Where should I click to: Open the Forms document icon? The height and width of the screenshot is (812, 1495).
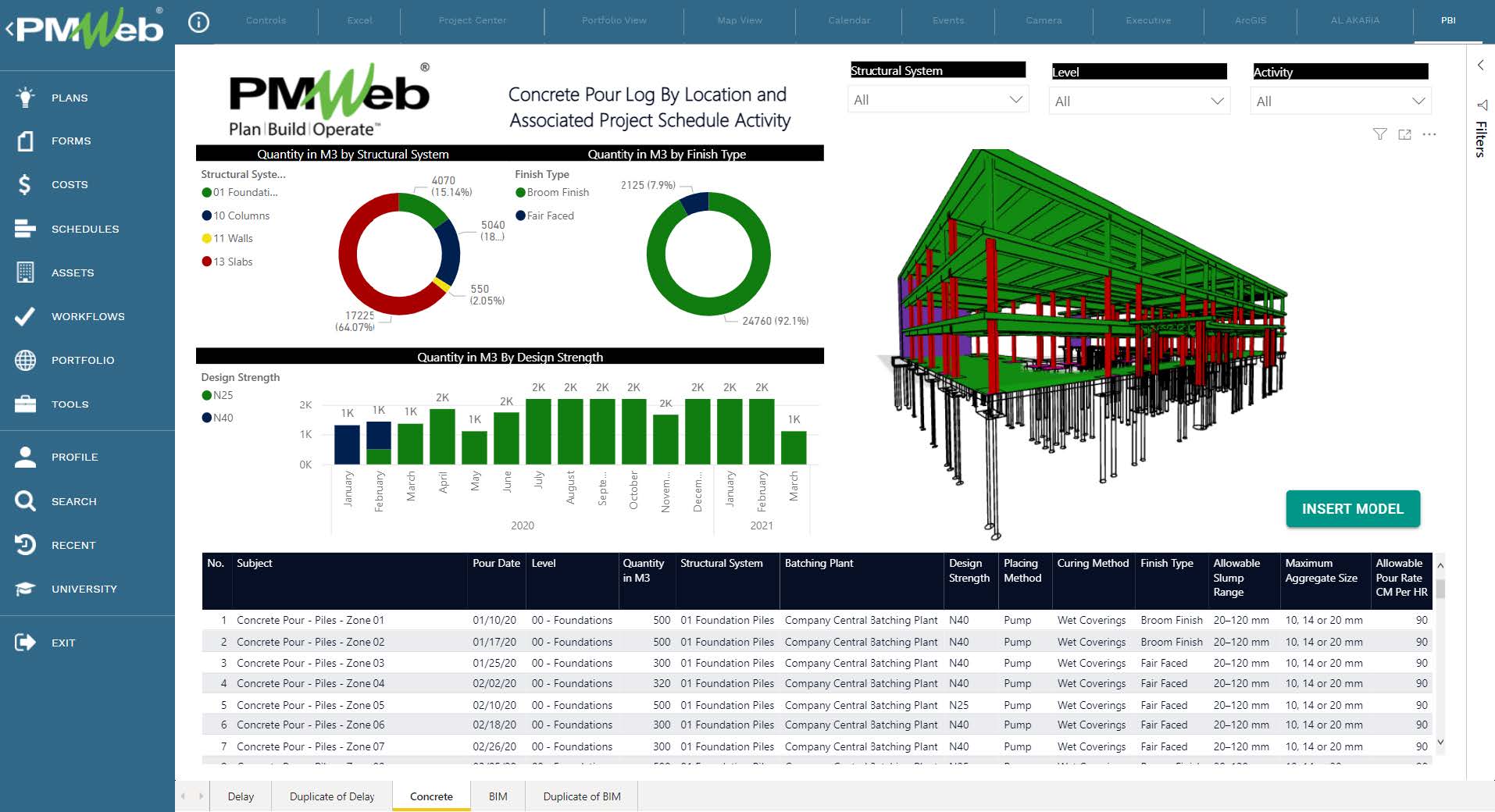pos(25,141)
